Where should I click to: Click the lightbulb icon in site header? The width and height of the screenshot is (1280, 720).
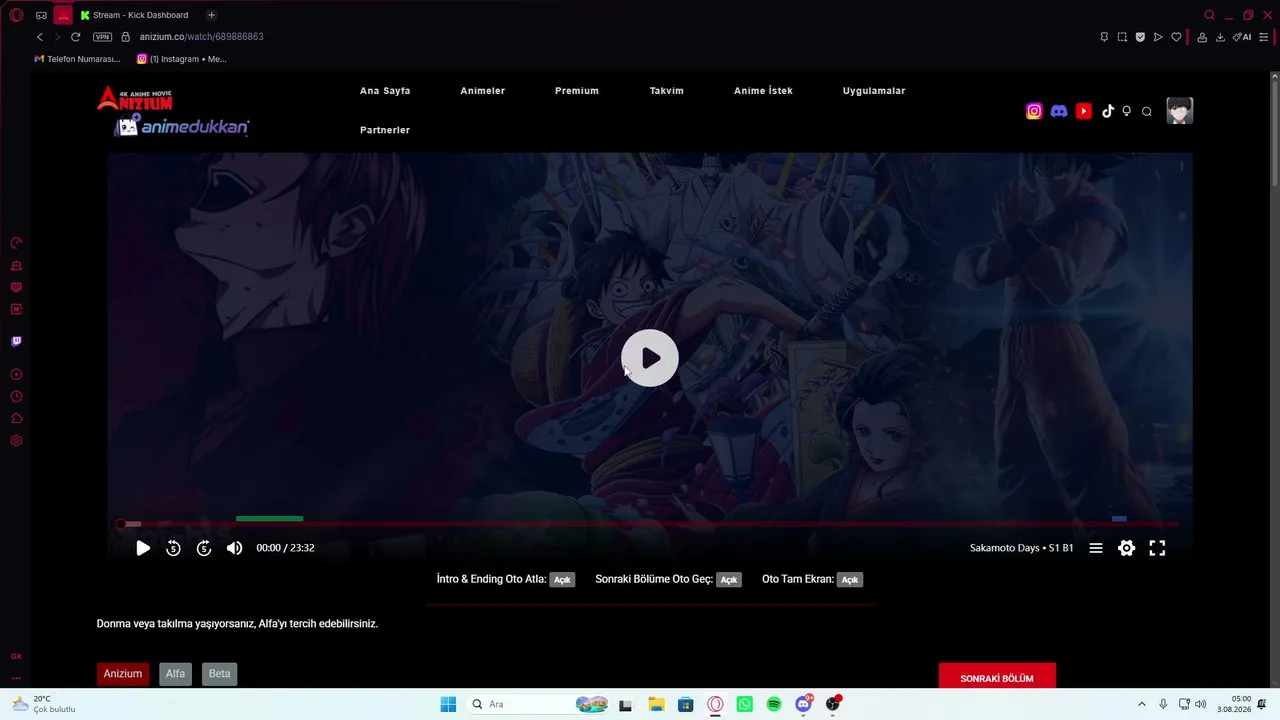point(1127,111)
